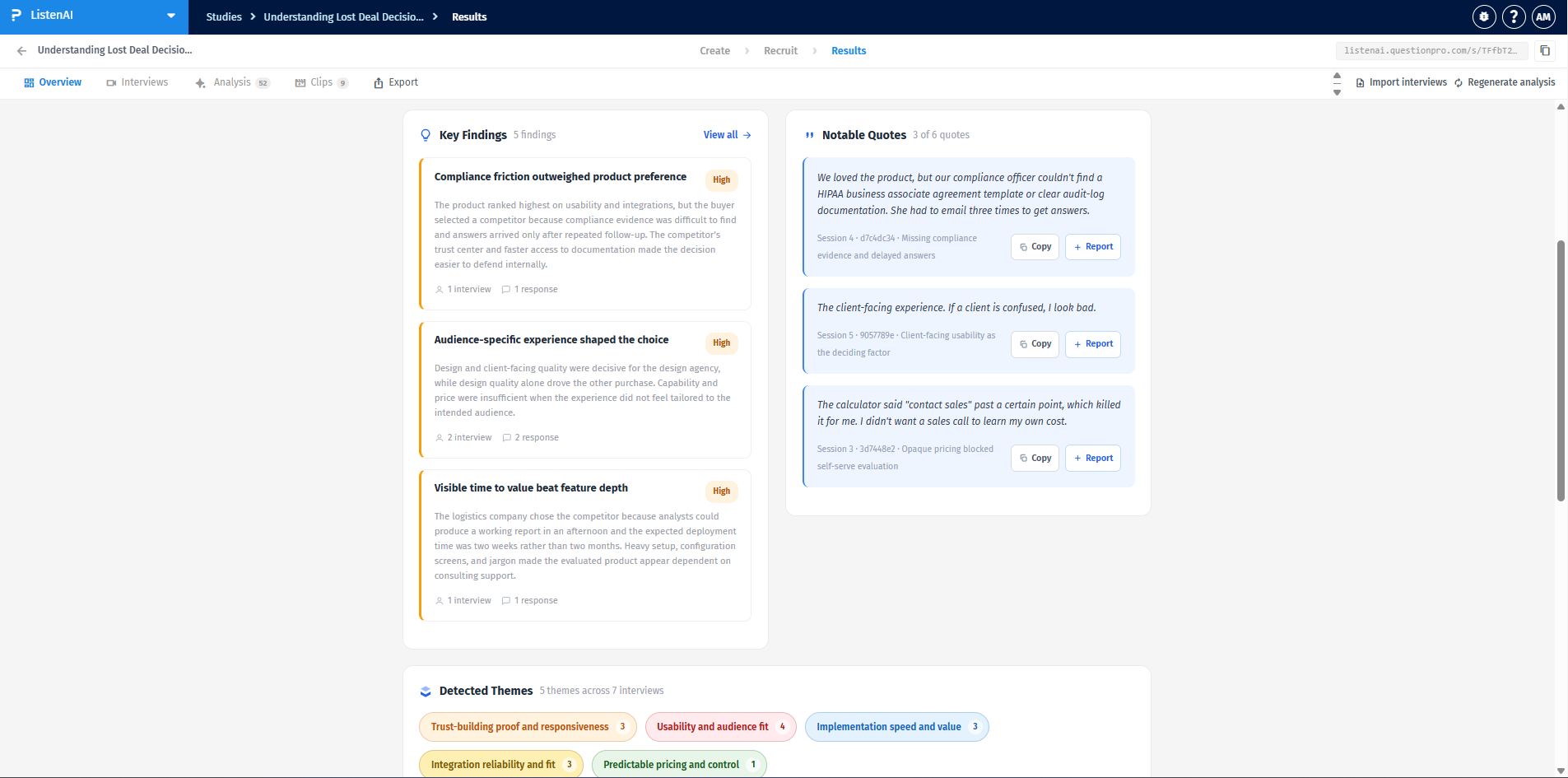Switch to the Interviews tab
Screen dimensions: 1568x778
click(137, 82)
